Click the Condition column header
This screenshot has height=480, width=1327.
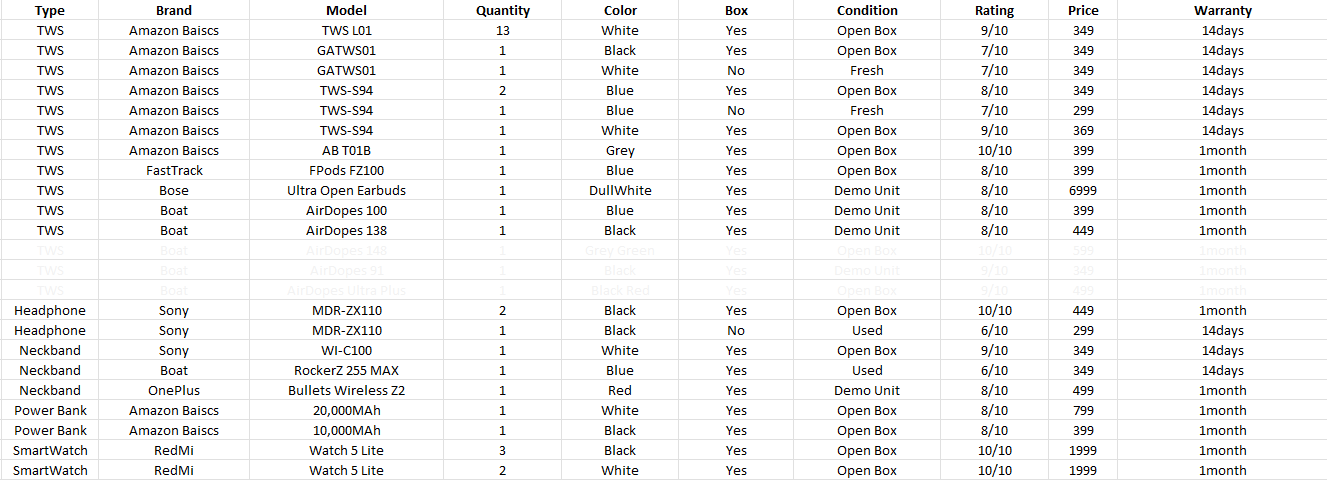click(x=867, y=10)
